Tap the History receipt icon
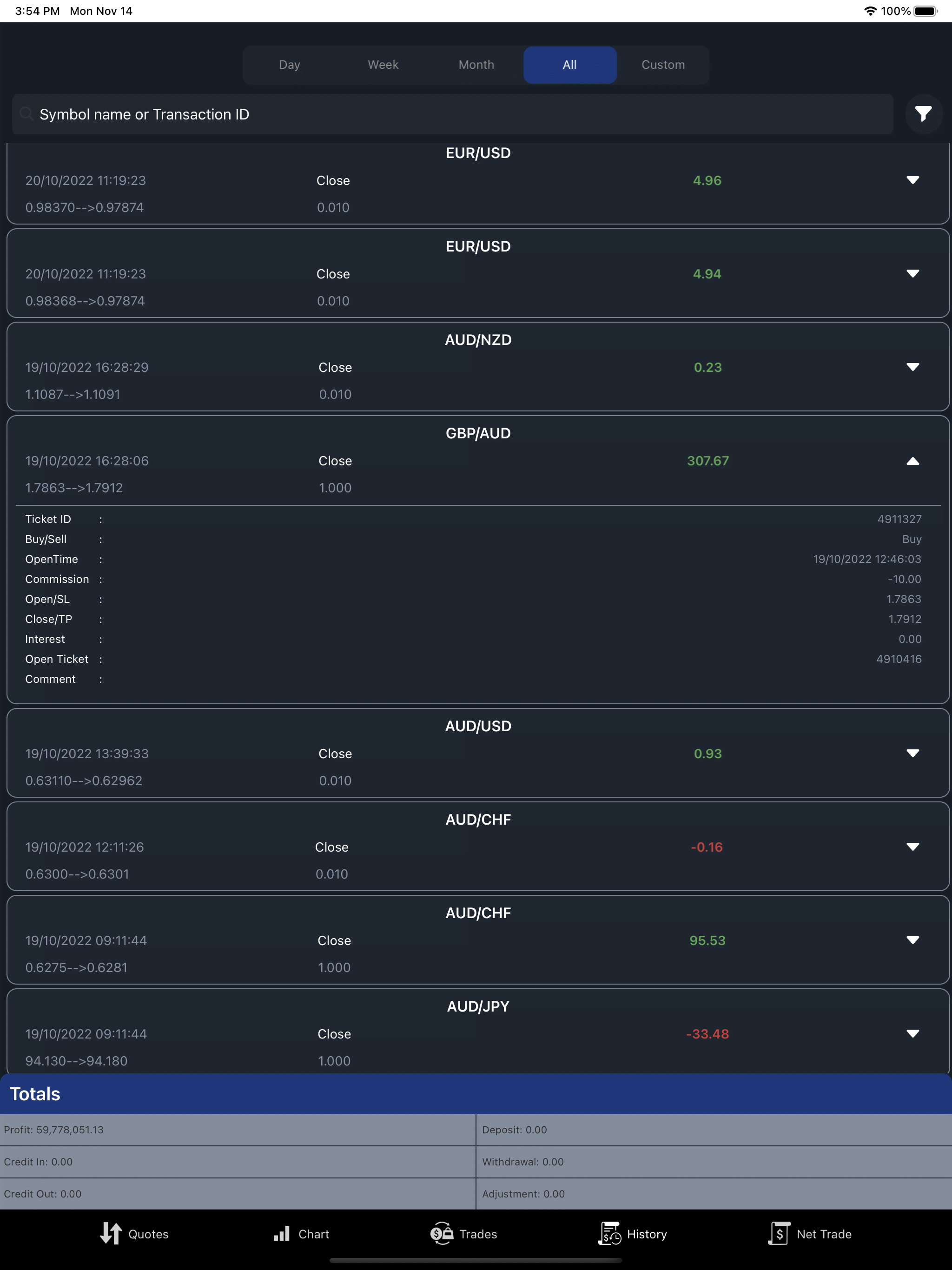The height and width of the screenshot is (1270, 952). pyautogui.click(x=610, y=1233)
